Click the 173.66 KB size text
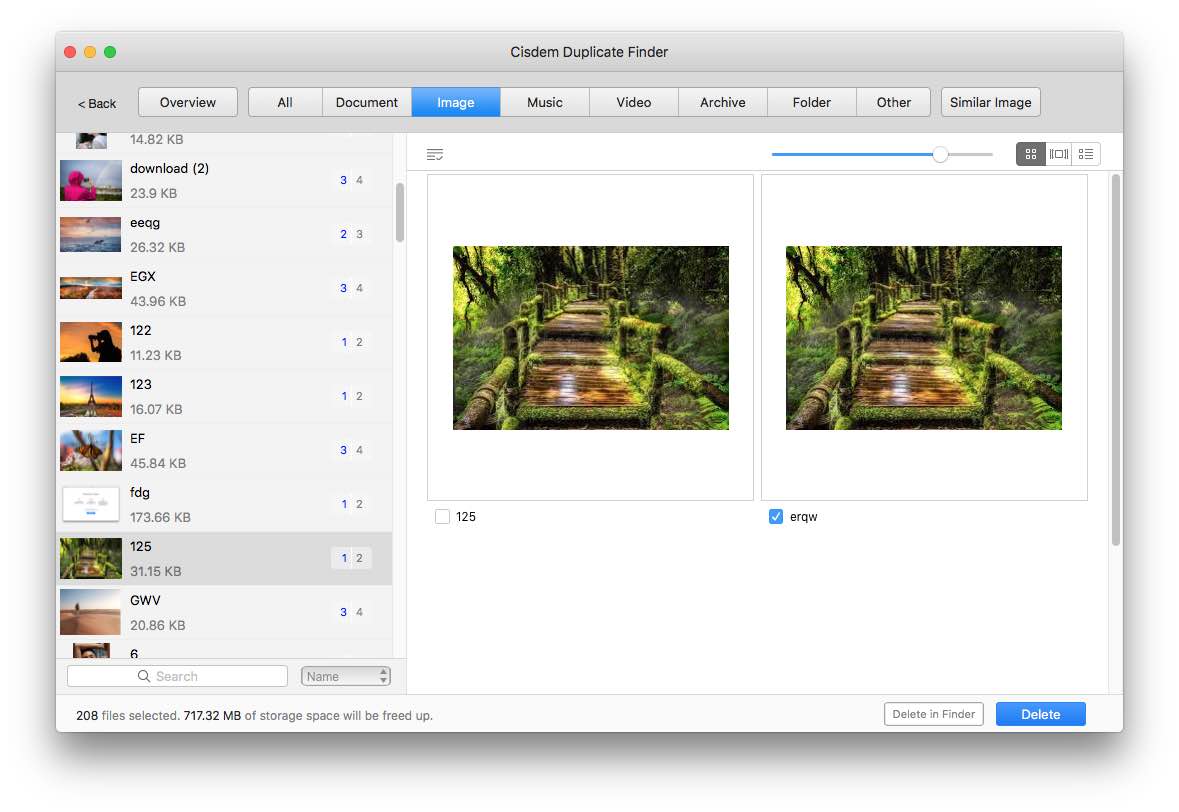Image resolution: width=1179 pixels, height=812 pixels. pos(160,517)
